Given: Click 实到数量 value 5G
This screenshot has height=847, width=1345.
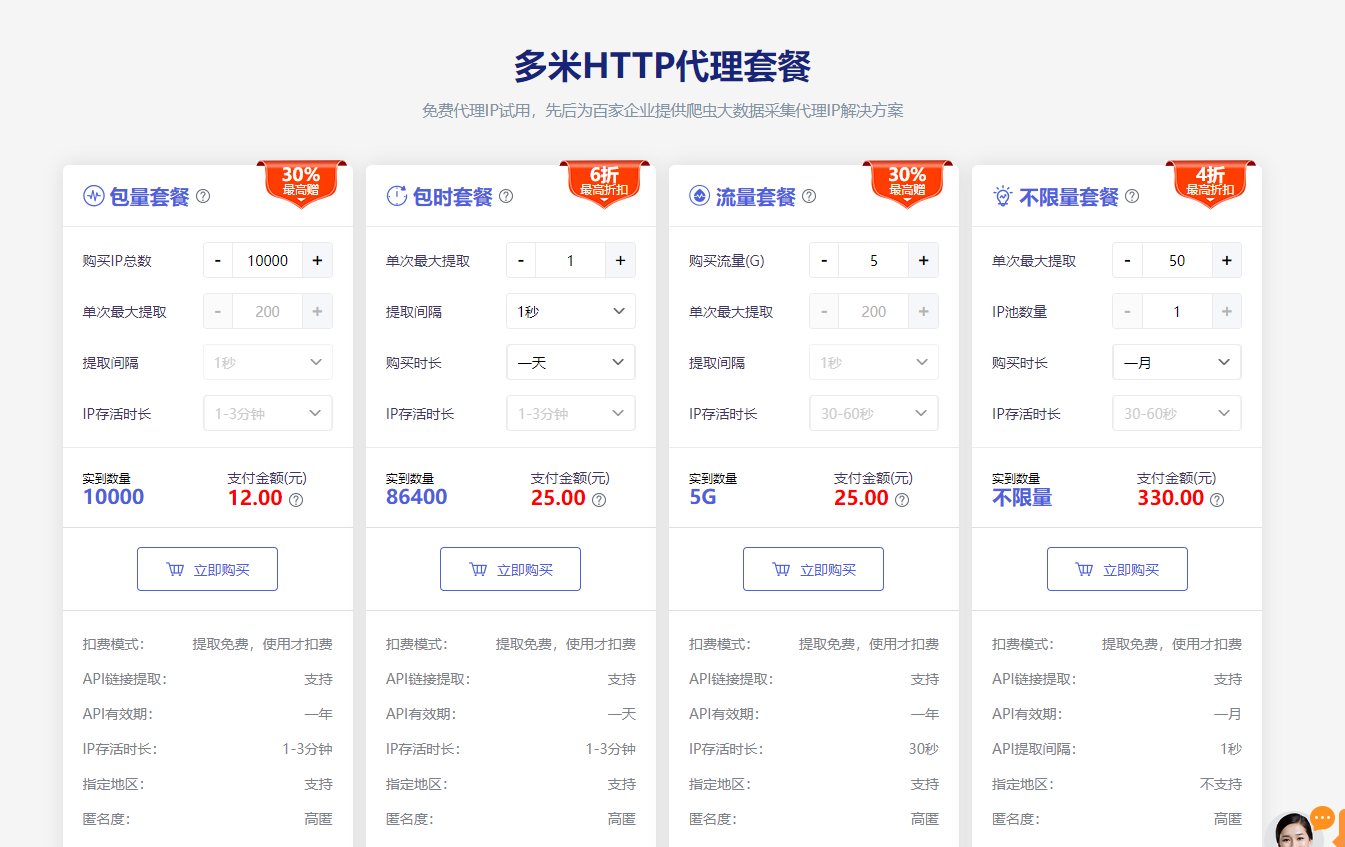Looking at the screenshot, I should pyautogui.click(x=703, y=497).
